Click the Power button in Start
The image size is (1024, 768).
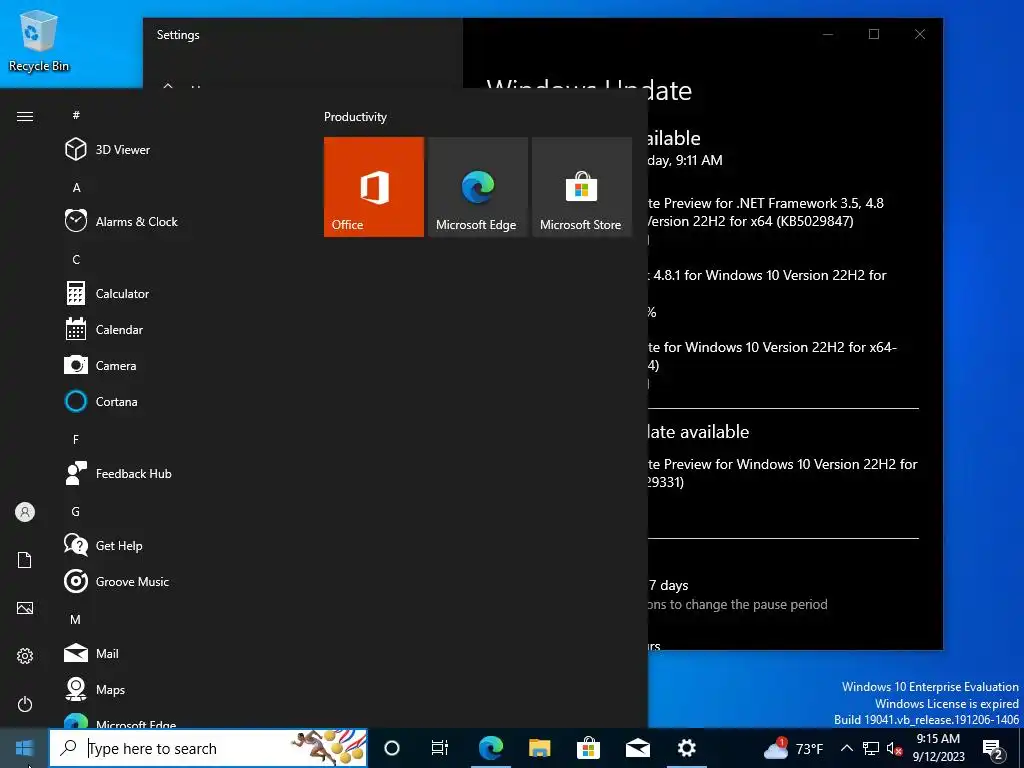click(25, 704)
